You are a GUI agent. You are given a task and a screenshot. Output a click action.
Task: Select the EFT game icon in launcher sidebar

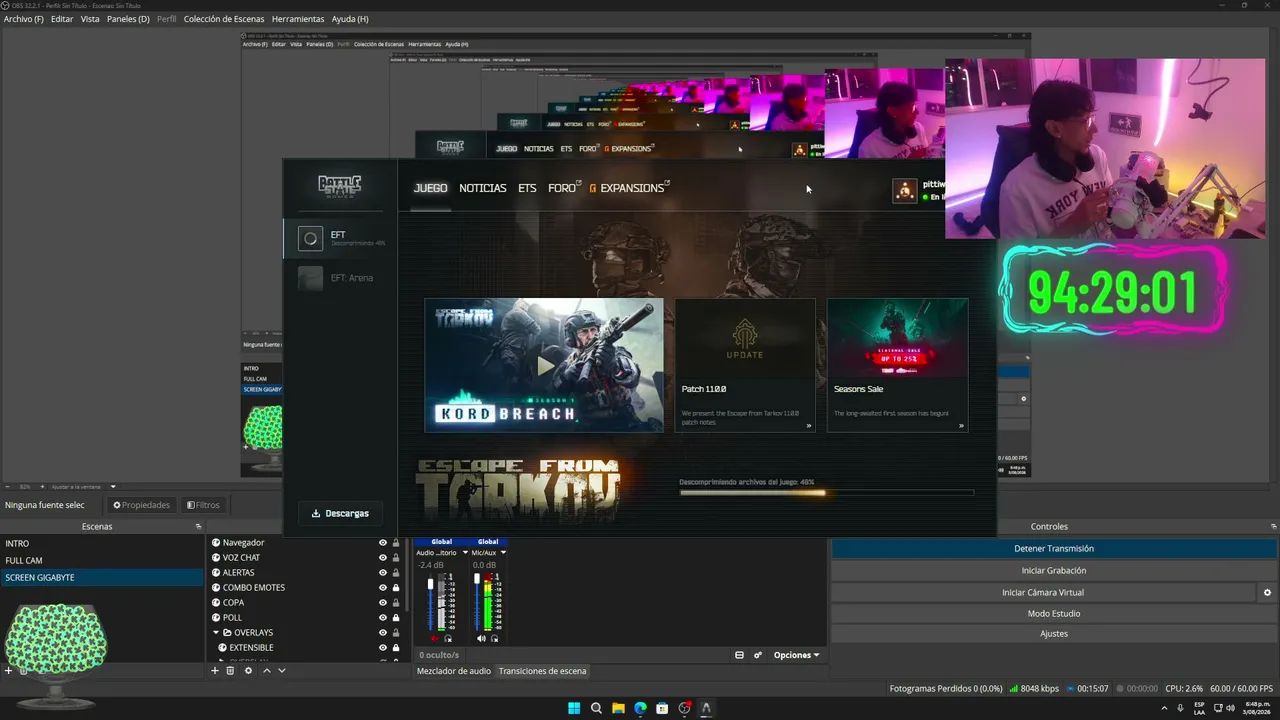point(310,238)
